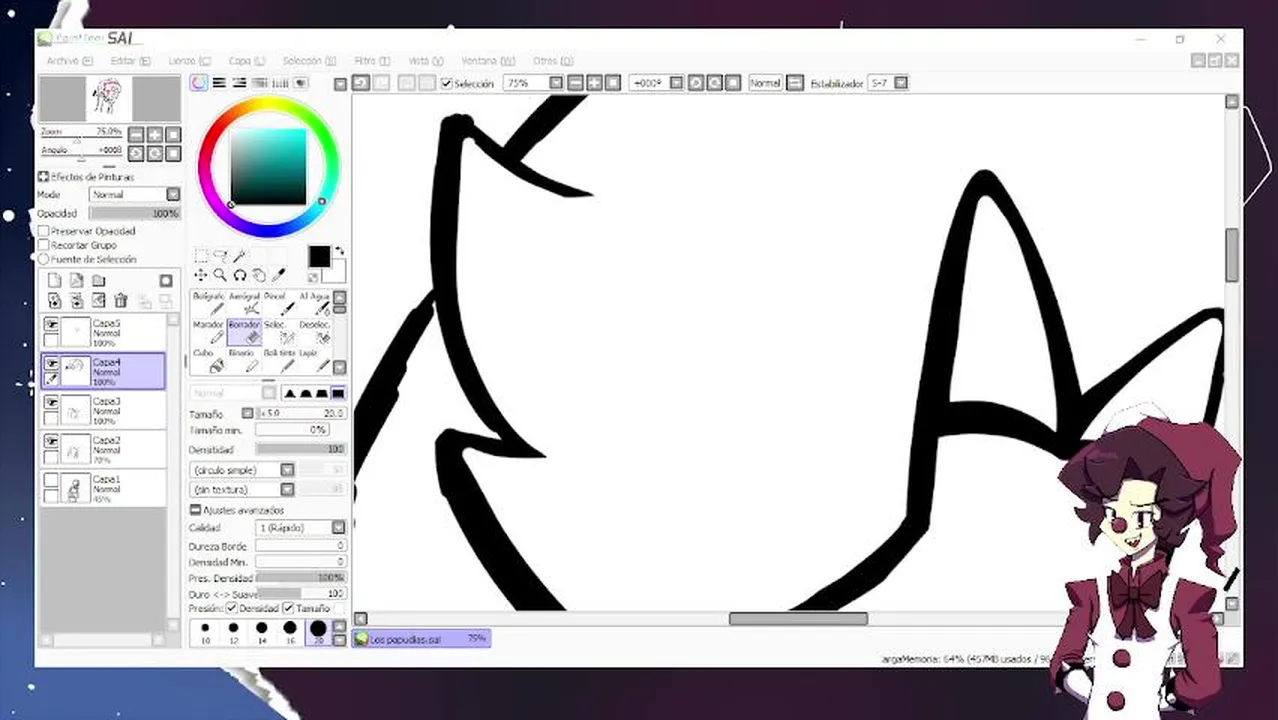Select the zoom magnifier tool

point(220,275)
